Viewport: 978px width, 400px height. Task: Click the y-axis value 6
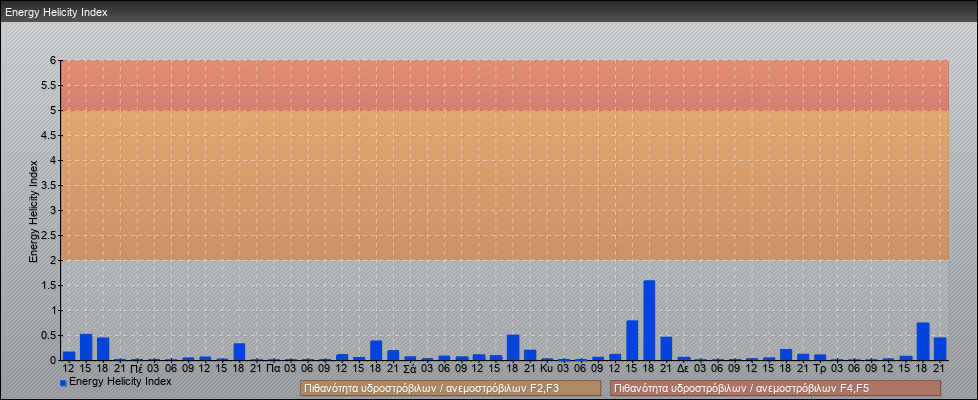[54, 61]
